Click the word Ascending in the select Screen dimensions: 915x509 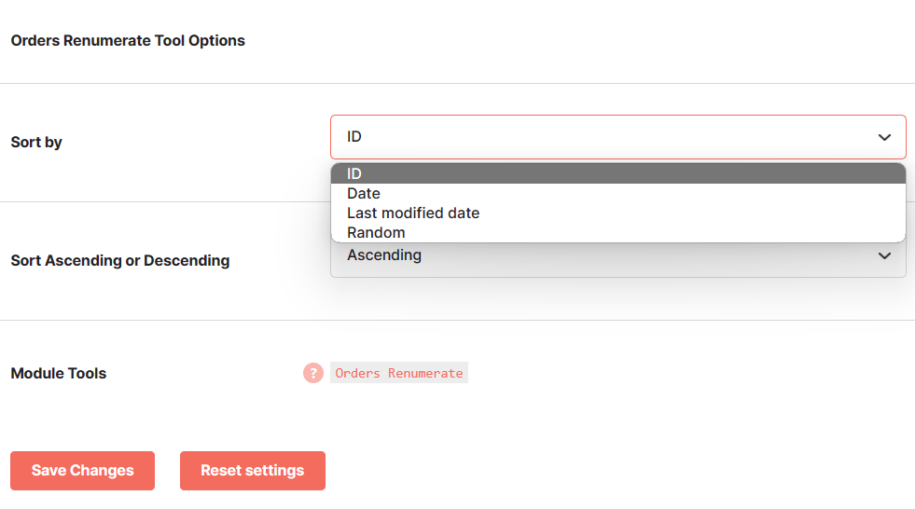click(384, 255)
